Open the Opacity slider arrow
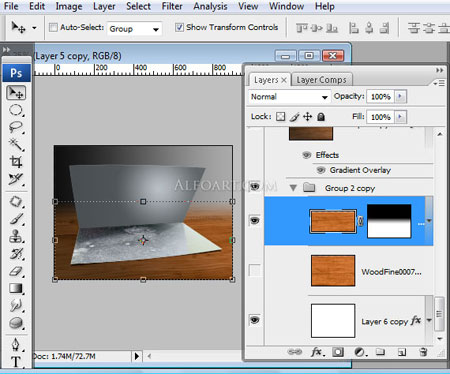Viewport: 450px width, 374px height. click(x=400, y=97)
